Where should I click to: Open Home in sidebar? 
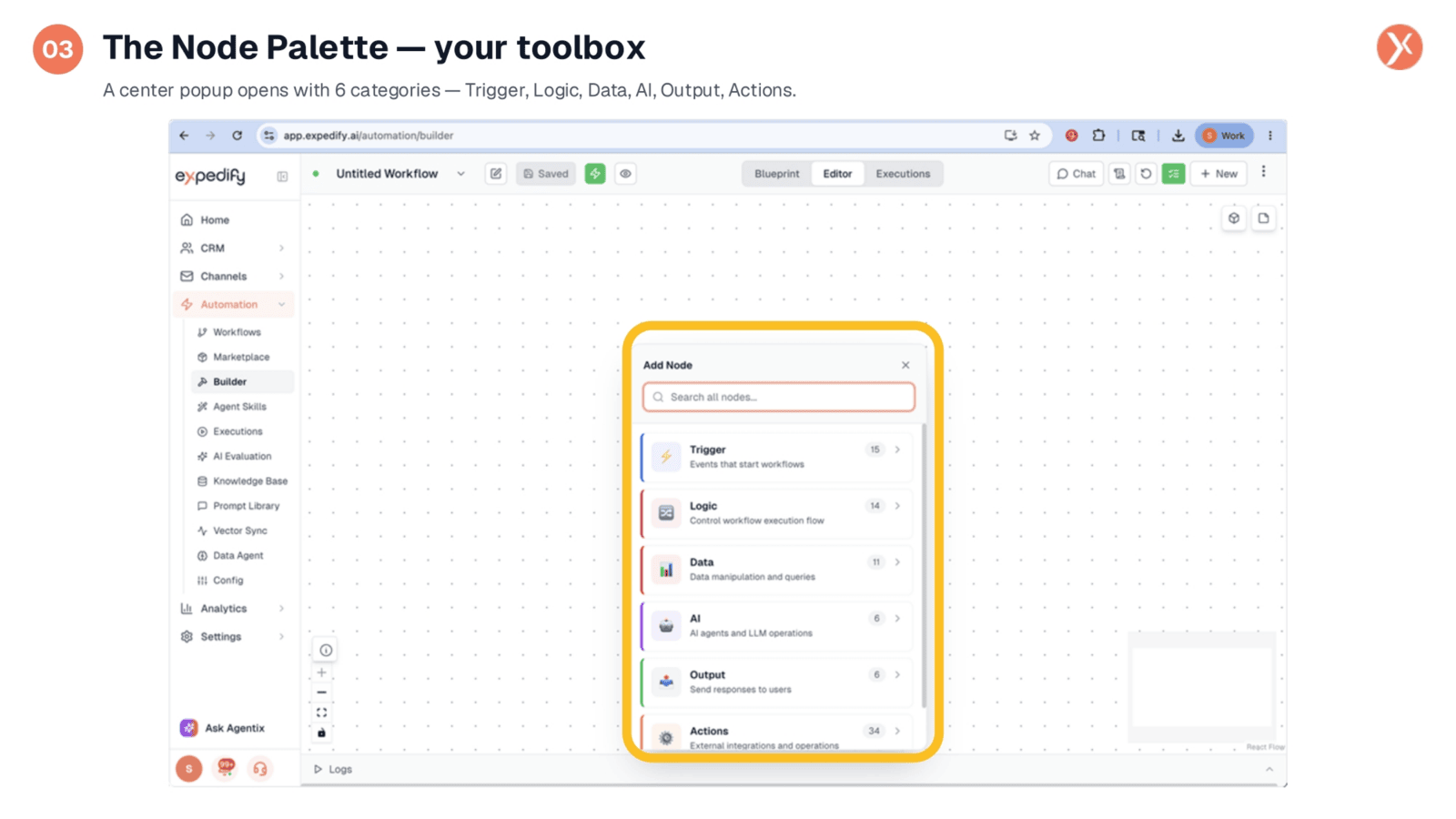tap(233, 220)
